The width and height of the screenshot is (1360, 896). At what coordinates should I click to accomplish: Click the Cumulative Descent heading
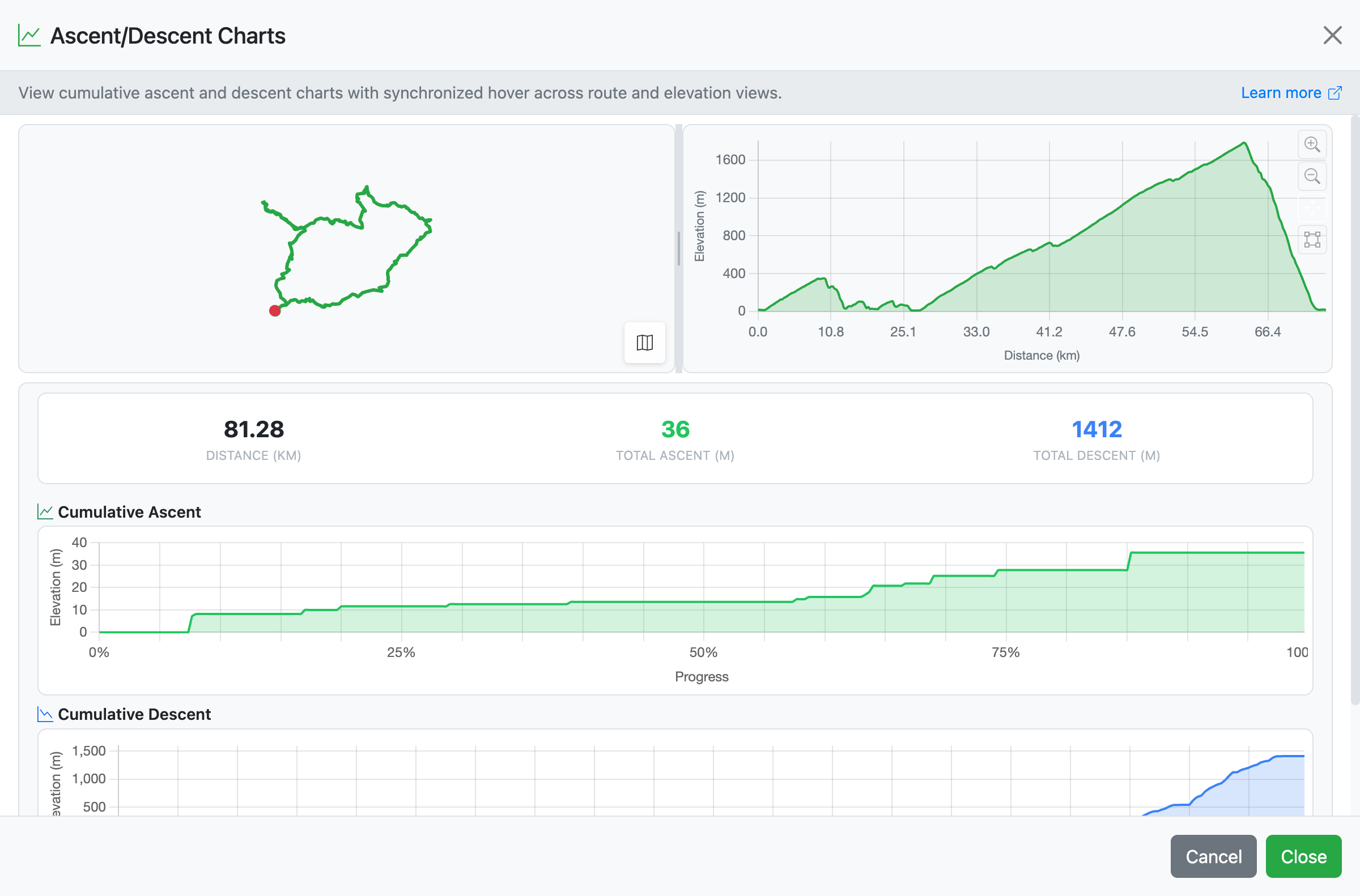click(x=134, y=714)
